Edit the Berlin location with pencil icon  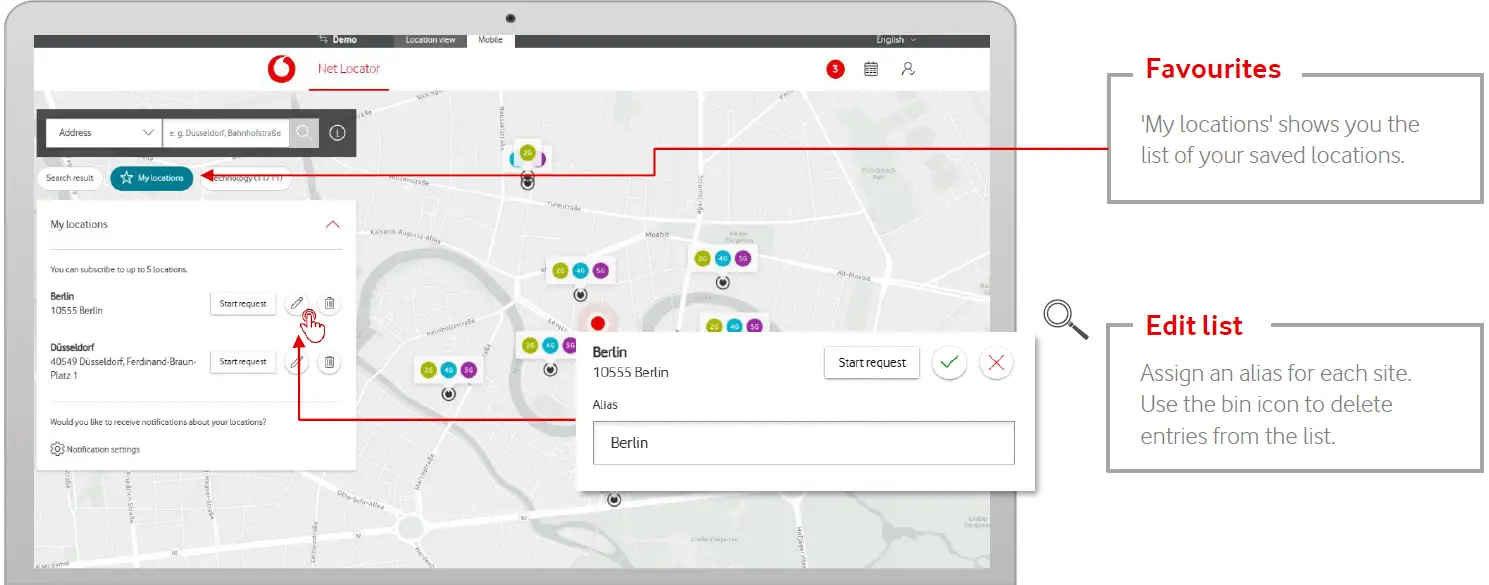[x=296, y=303]
